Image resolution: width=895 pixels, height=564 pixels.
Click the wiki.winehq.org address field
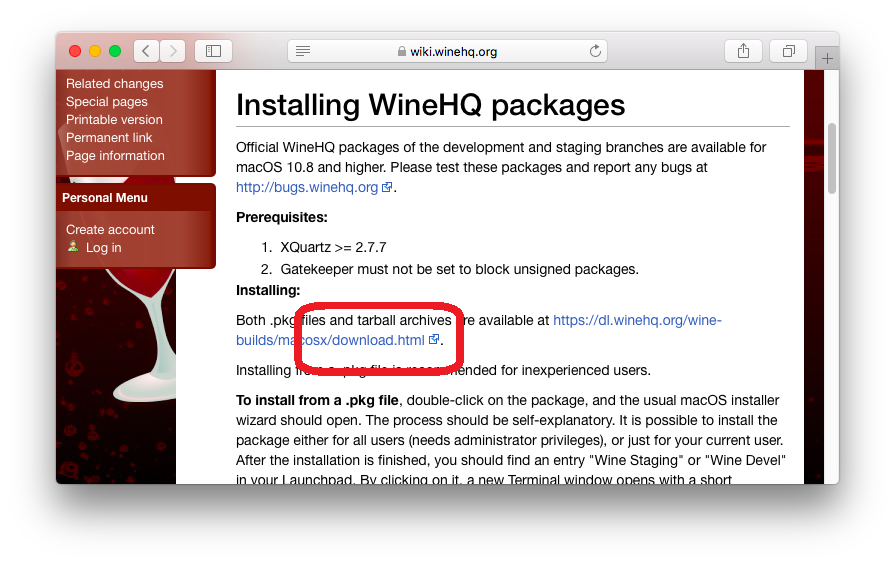[448, 51]
